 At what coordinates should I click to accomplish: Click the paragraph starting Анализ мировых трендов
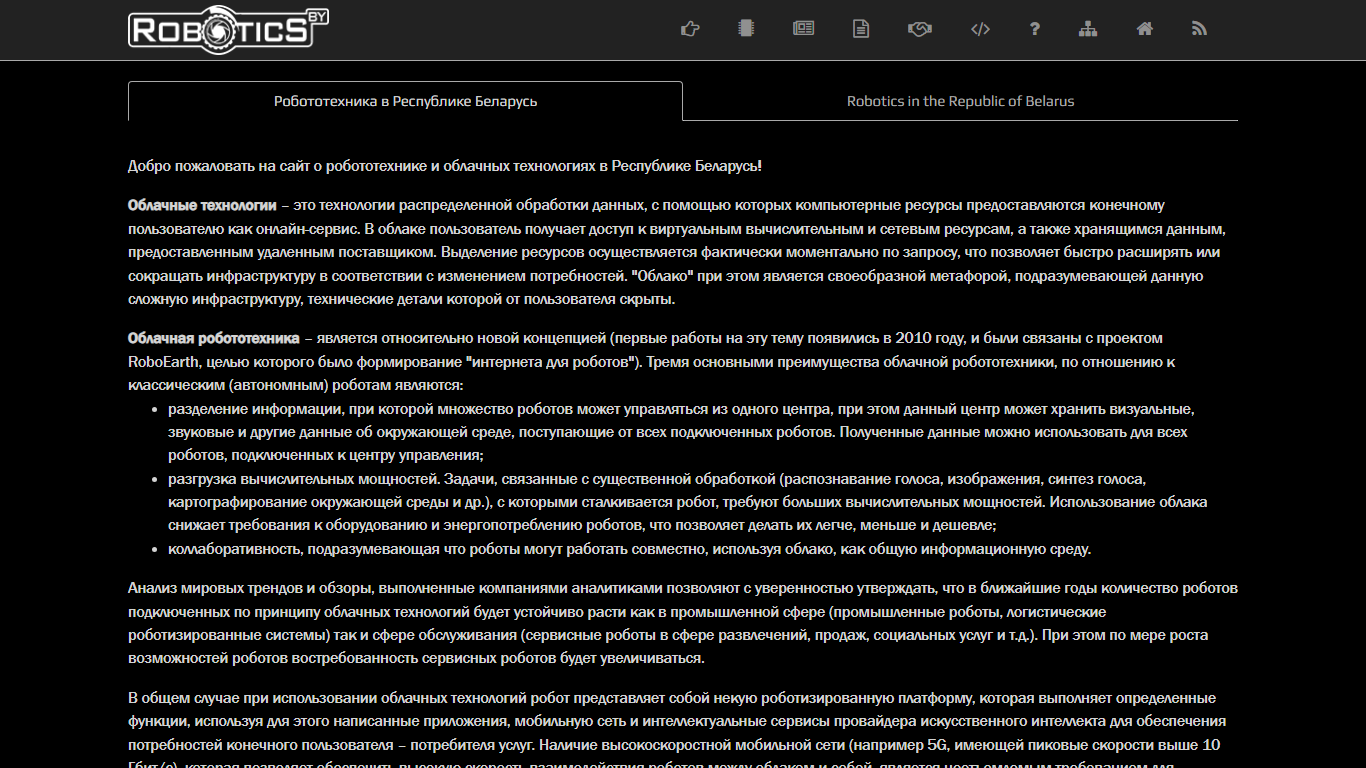pyautogui.click(x=683, y=623)
